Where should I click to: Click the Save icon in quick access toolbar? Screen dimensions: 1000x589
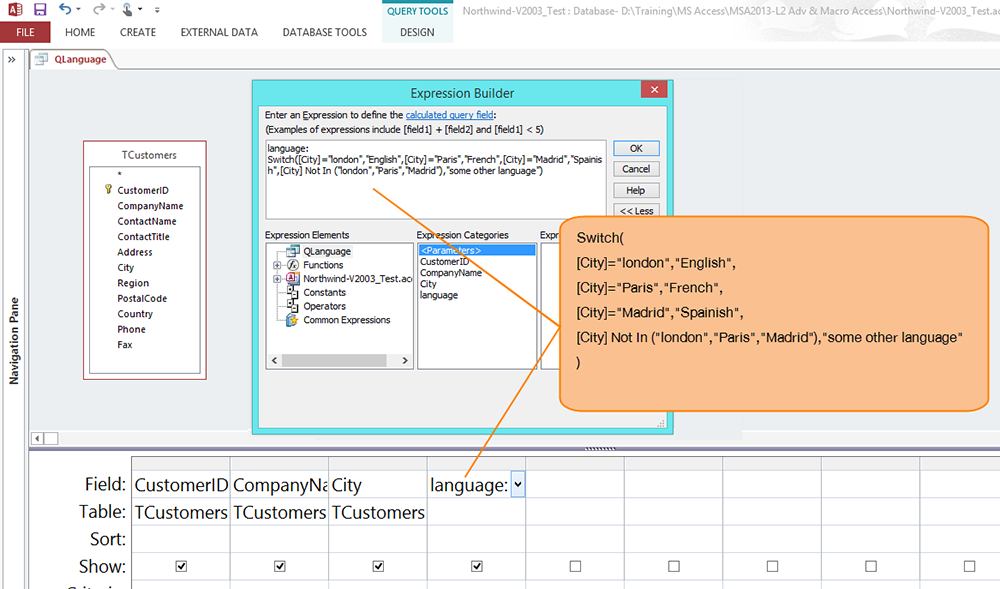tap(40, 9)
